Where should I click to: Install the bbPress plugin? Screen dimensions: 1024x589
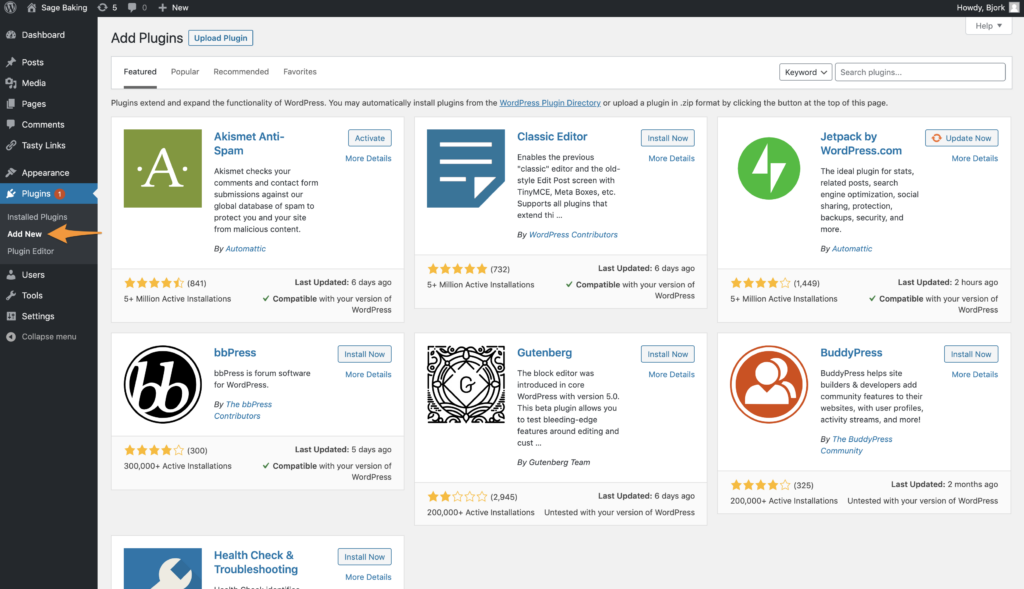(x=364, y=354)
